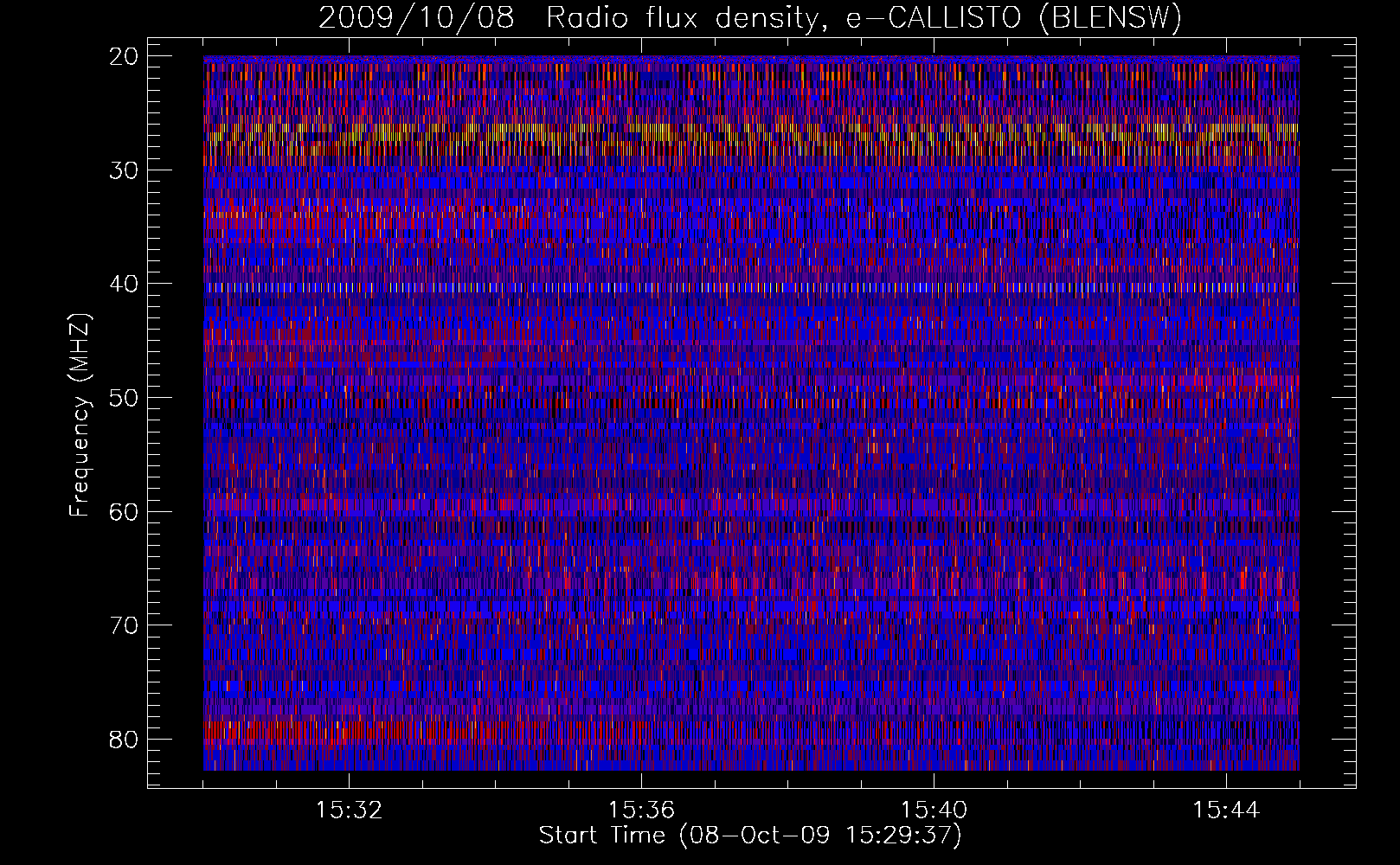Click the 40 MHz frequency tick label

(x=125, y=284)
